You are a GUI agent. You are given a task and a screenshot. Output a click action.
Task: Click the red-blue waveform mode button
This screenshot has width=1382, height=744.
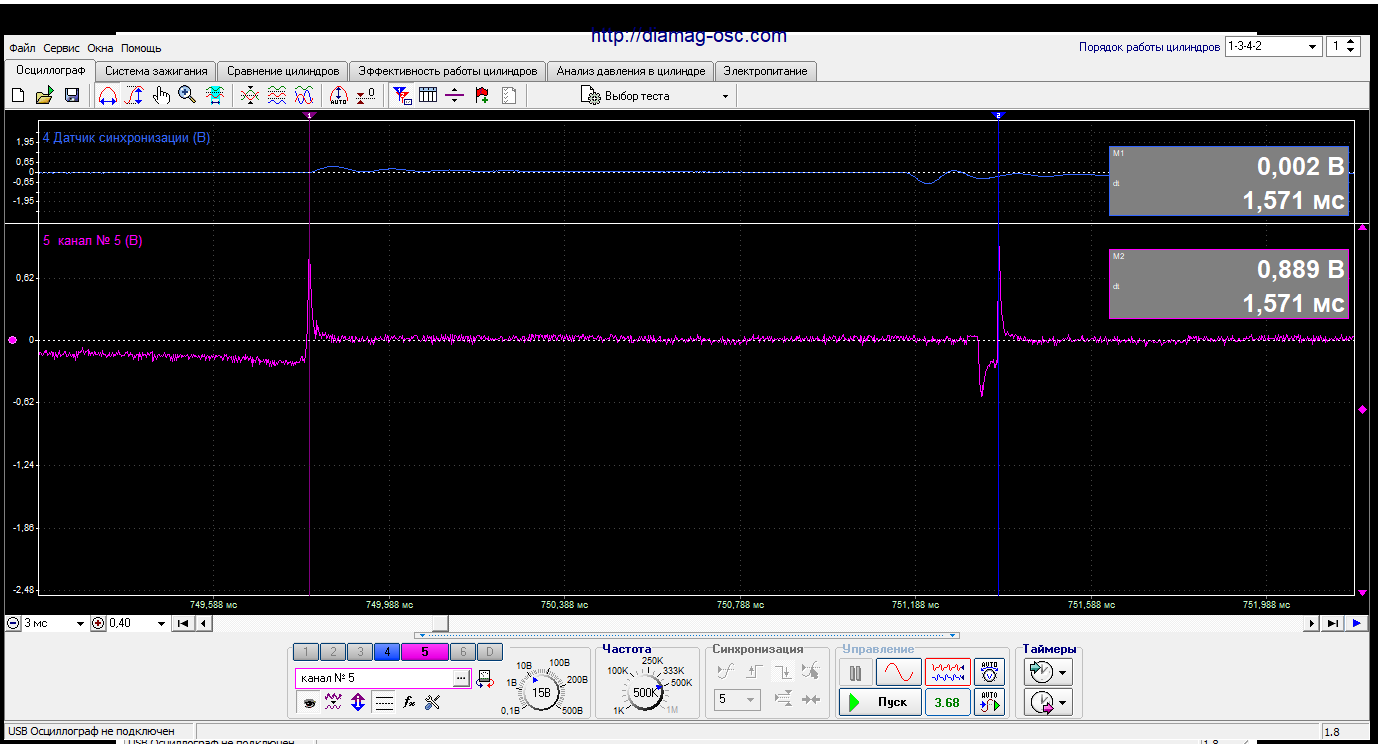[947, 672]
